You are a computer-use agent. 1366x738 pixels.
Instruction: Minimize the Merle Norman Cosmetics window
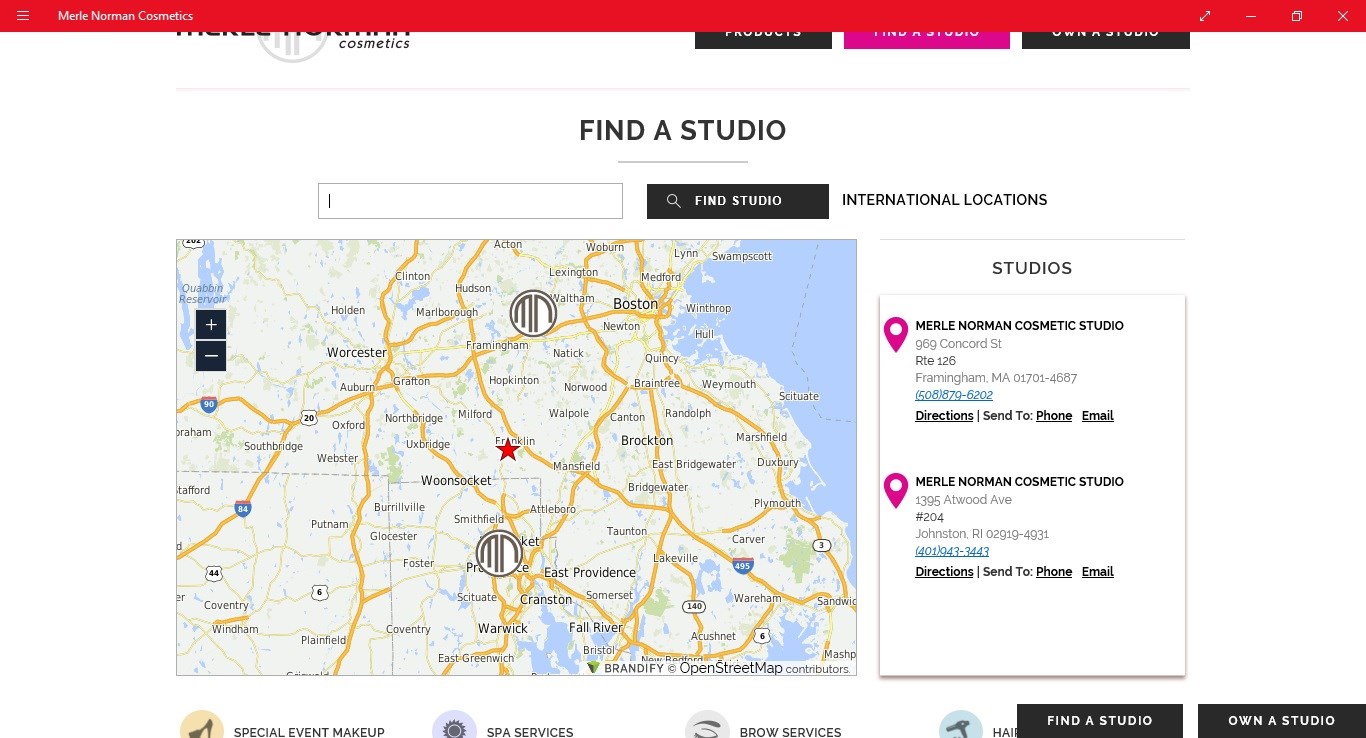point(1251,16)
